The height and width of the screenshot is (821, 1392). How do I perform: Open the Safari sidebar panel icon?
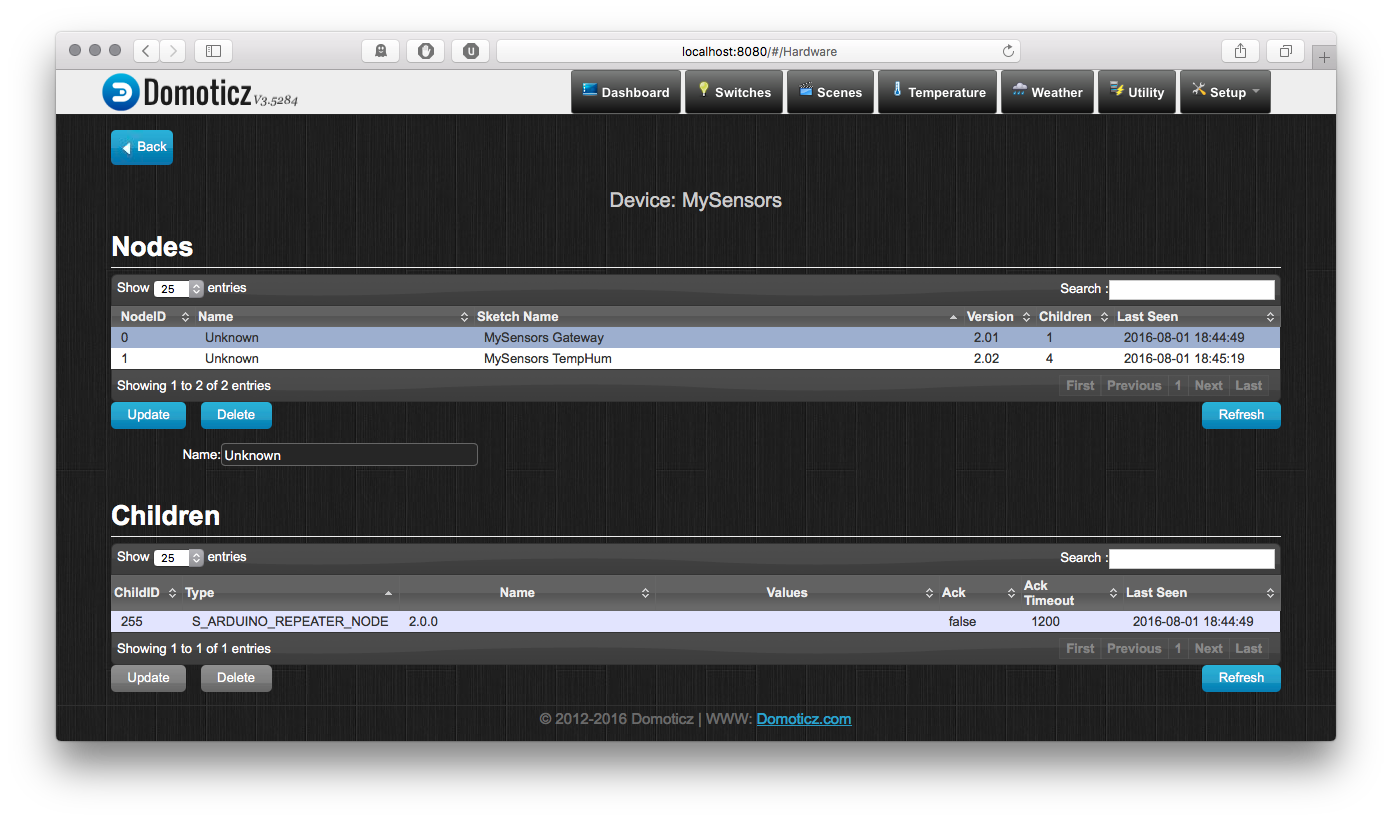pos(213,51)
